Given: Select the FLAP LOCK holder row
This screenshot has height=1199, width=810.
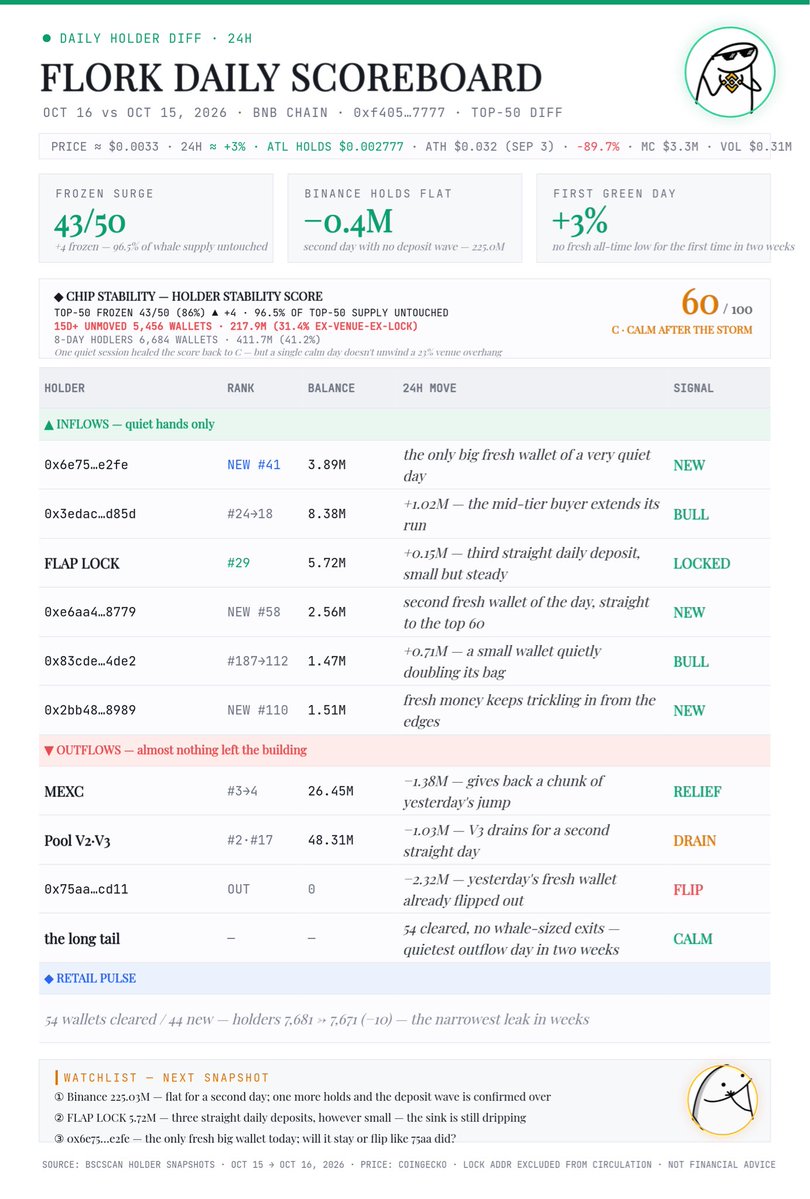Looking at the screenshot, I should click(x=405, y=563).
